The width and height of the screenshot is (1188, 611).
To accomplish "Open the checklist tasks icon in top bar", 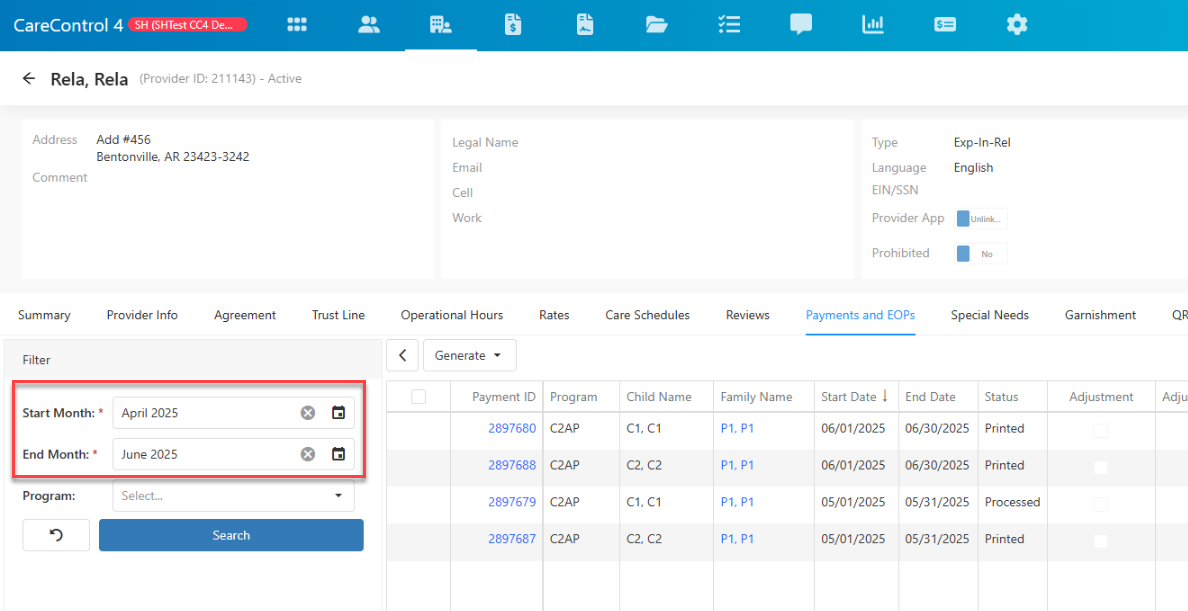I will (729, 25).
